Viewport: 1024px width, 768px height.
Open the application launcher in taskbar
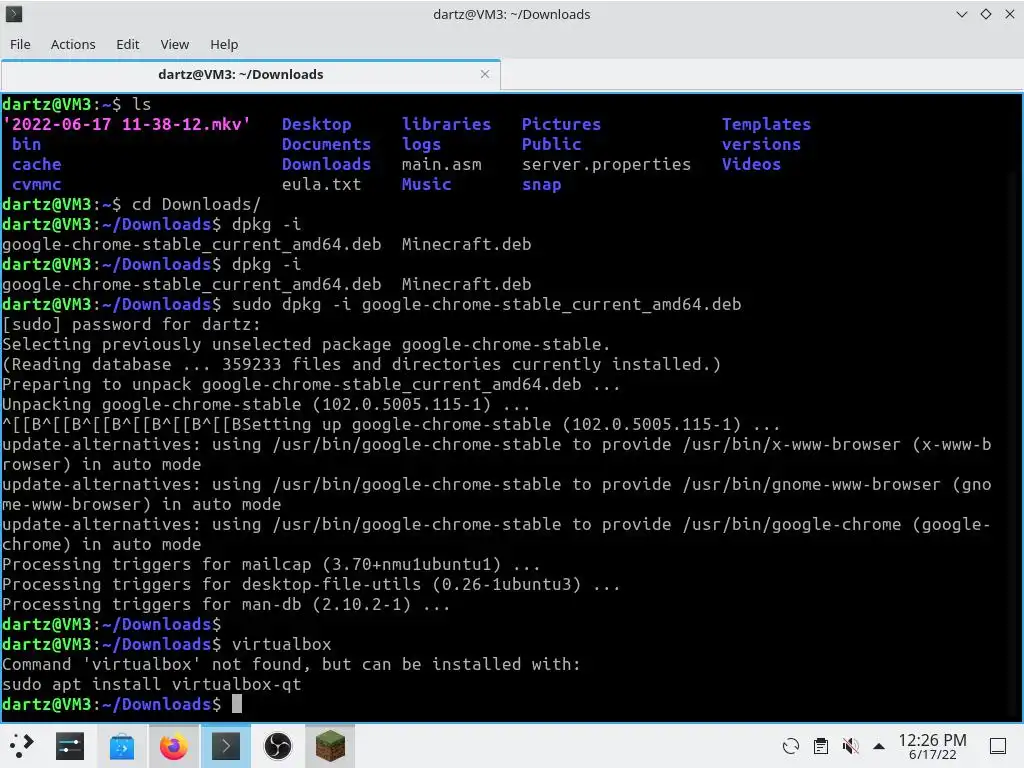pos(21,745)
